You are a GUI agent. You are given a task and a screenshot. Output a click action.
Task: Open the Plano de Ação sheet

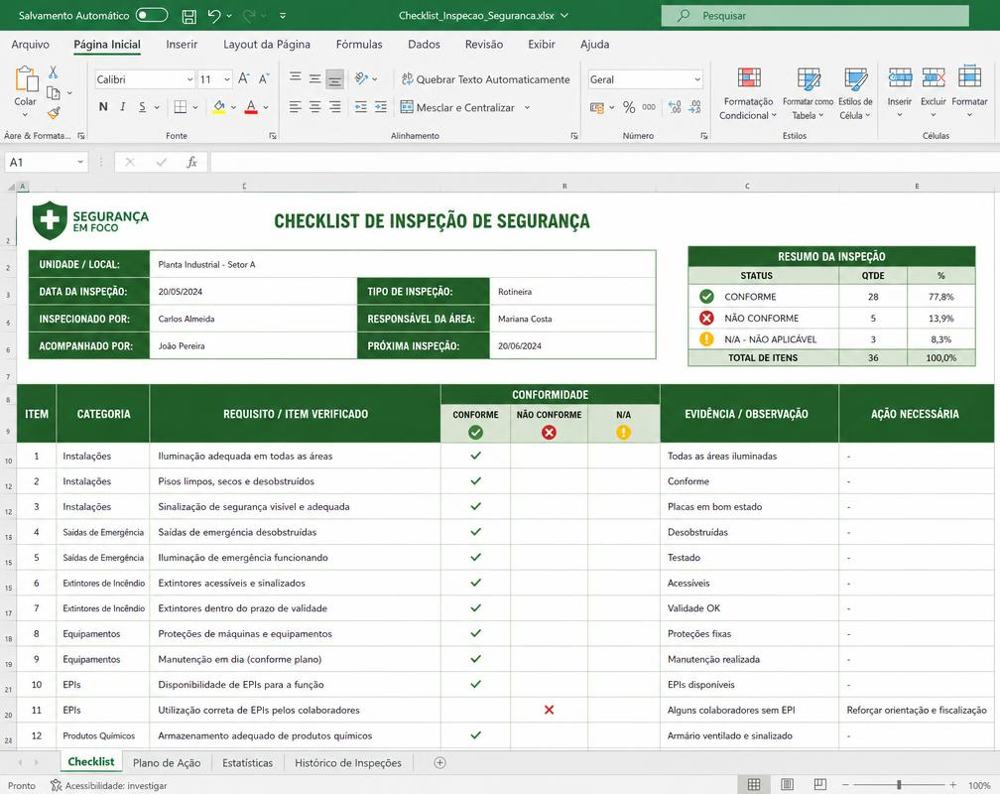coord(166,763)
